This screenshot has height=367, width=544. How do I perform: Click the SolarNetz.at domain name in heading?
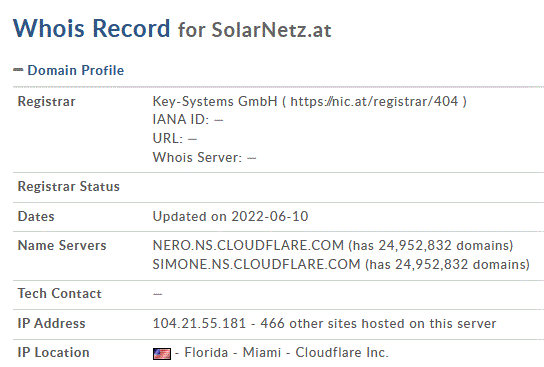271,30
